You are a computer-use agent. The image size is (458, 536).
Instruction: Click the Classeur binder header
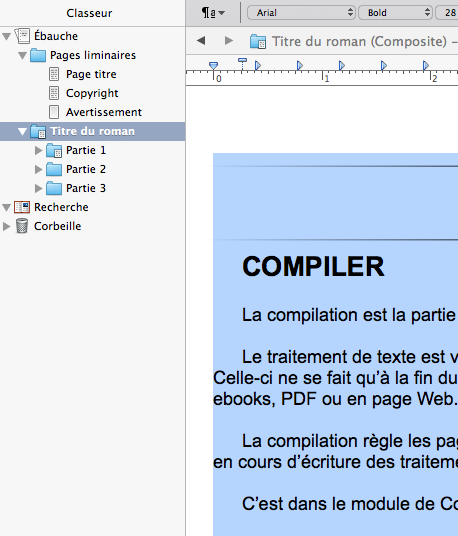[89, 13]
